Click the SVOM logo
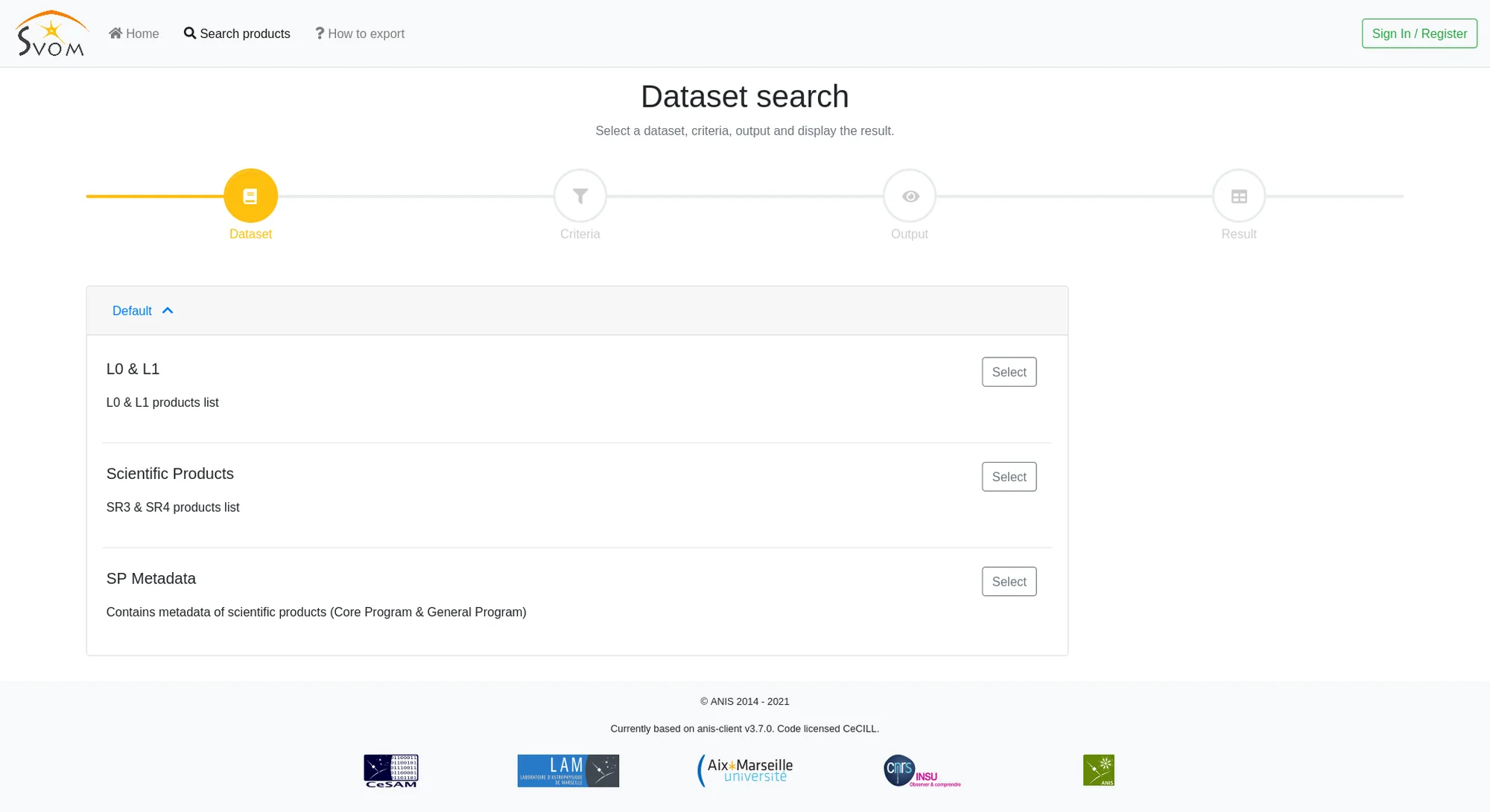This screenshot has height=812, width=1490. tap(51, 34)
